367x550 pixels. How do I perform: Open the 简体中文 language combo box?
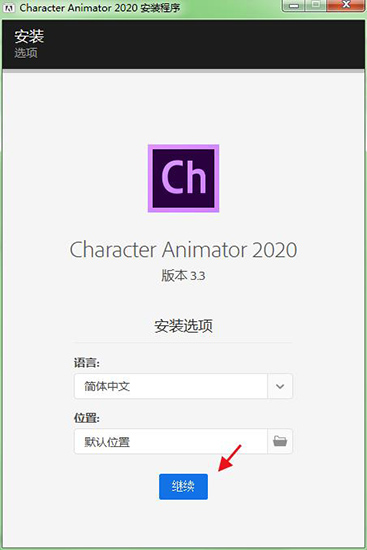tap(183, 386)
